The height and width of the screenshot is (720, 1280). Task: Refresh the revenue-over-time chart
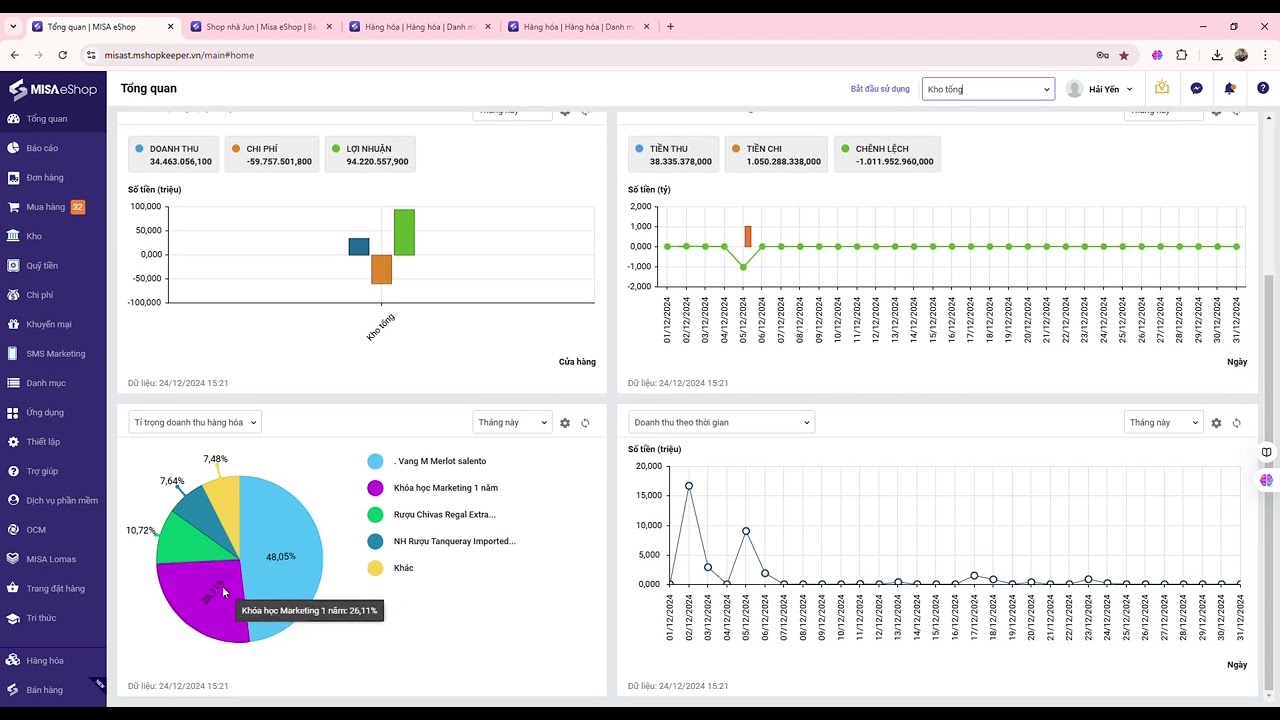[1237, 423]
